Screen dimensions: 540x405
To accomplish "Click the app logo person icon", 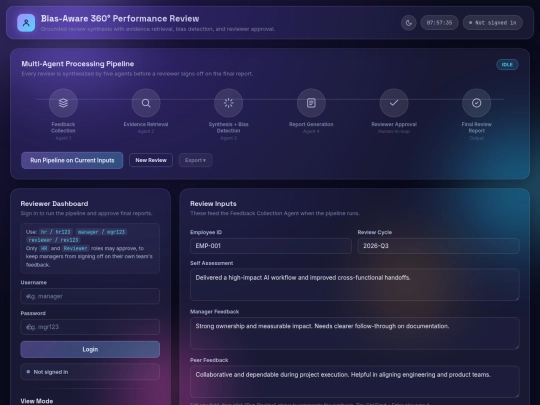I will tap(26, 23).
